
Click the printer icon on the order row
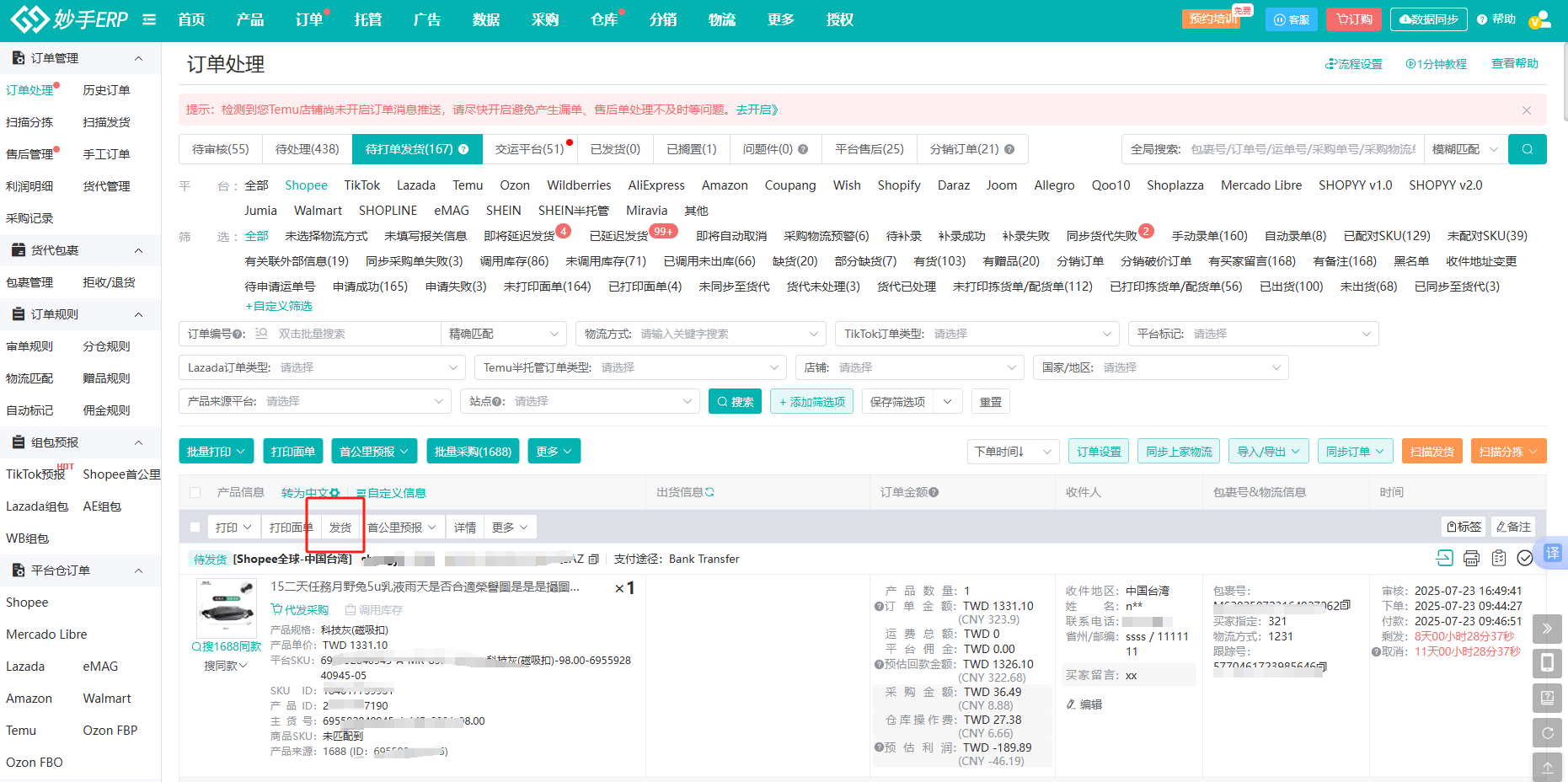[x=1471, y=558]
